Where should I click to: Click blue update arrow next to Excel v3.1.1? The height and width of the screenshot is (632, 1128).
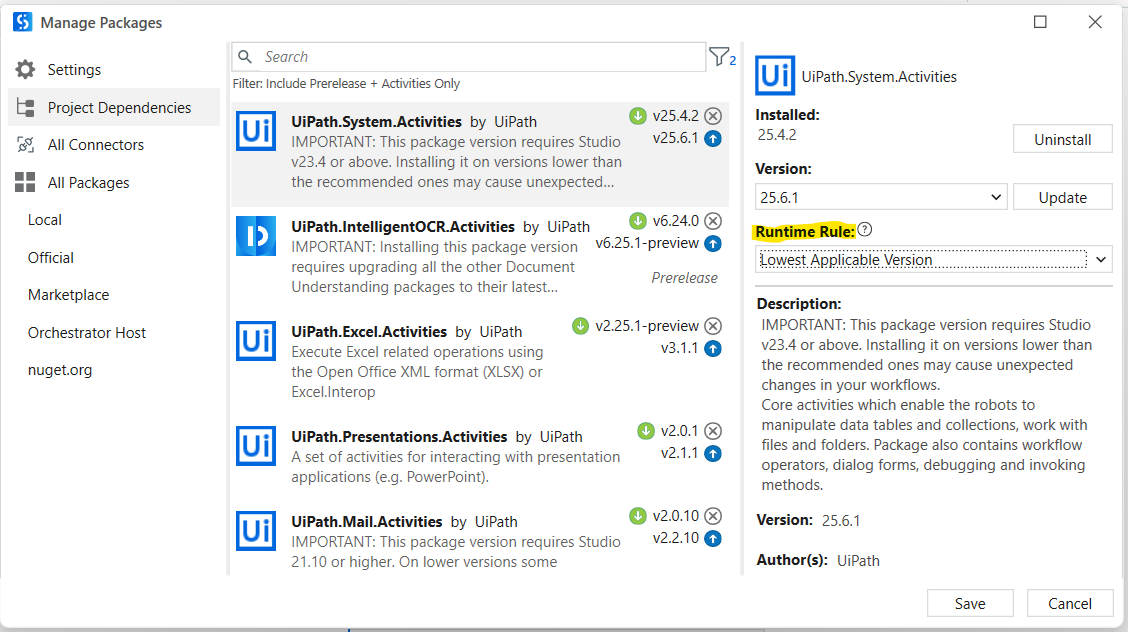click(x=713, y=349)
